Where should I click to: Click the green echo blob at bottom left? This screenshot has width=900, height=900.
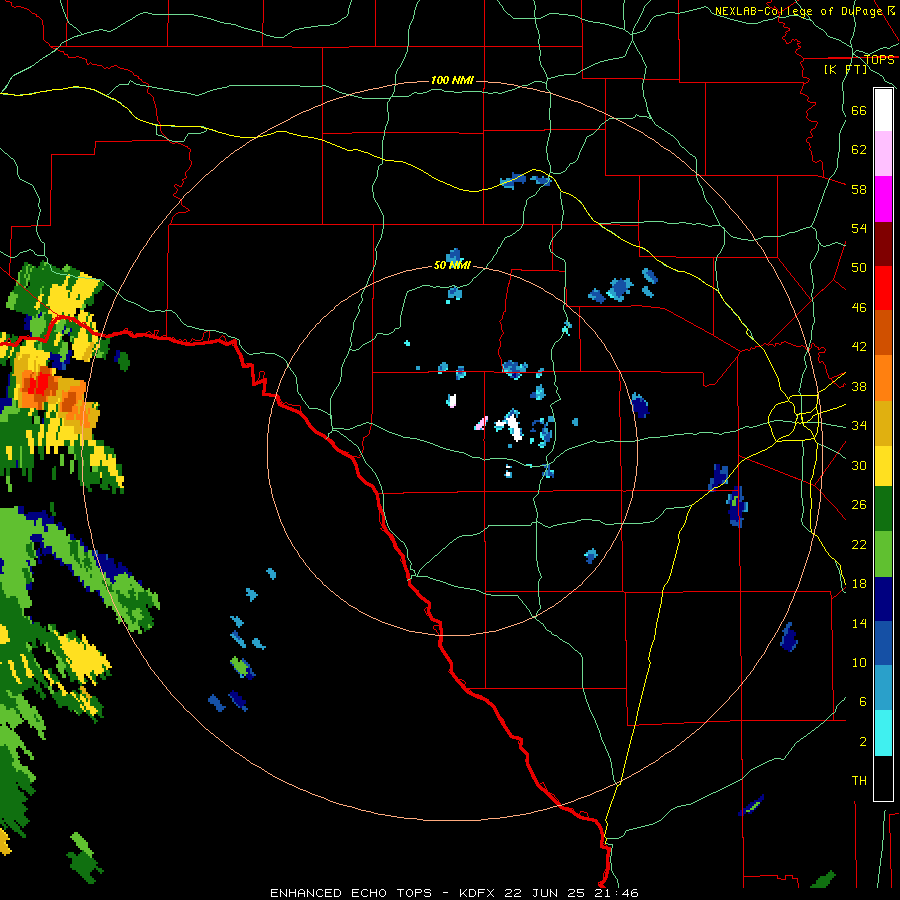84,858
